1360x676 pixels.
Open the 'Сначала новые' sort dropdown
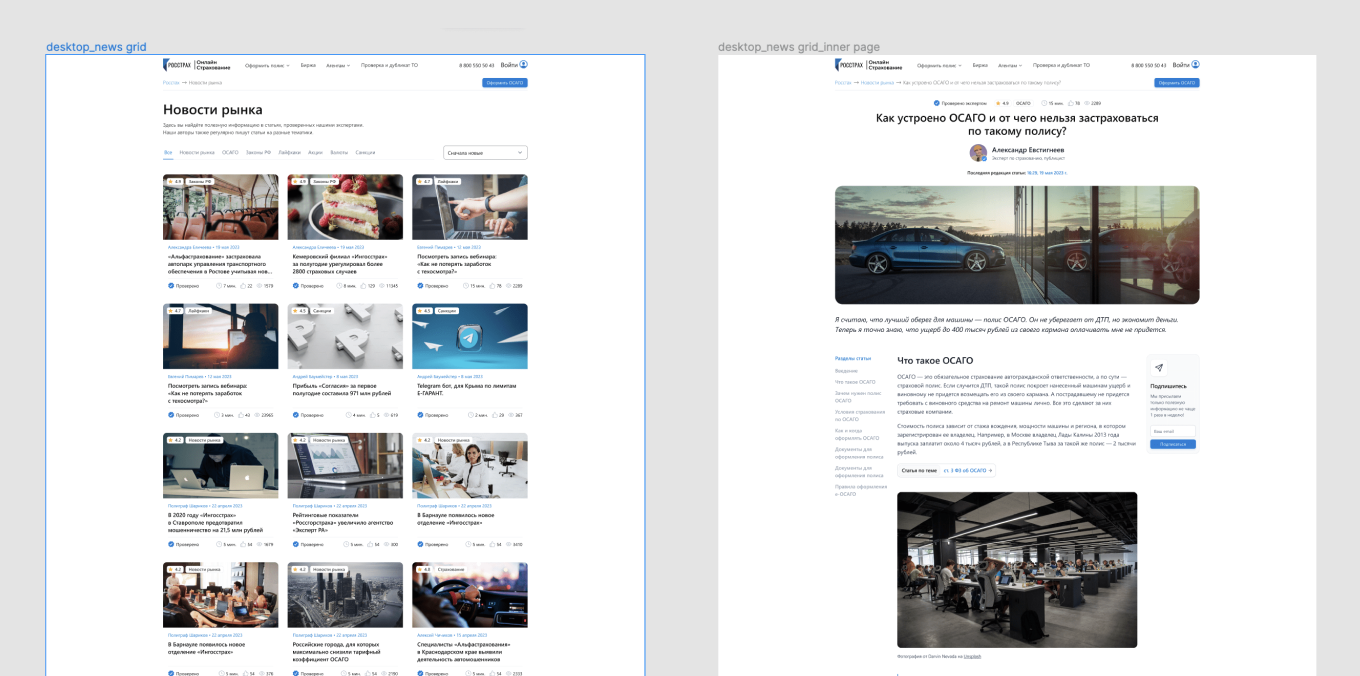(485, 153)
